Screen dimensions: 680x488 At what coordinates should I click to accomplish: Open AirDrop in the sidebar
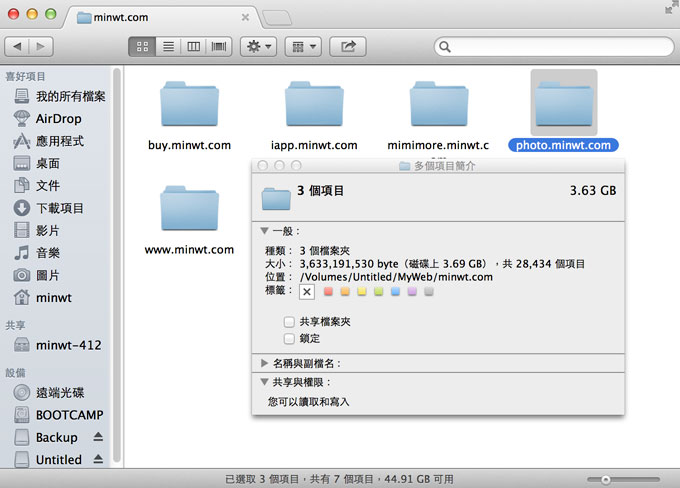48,118
